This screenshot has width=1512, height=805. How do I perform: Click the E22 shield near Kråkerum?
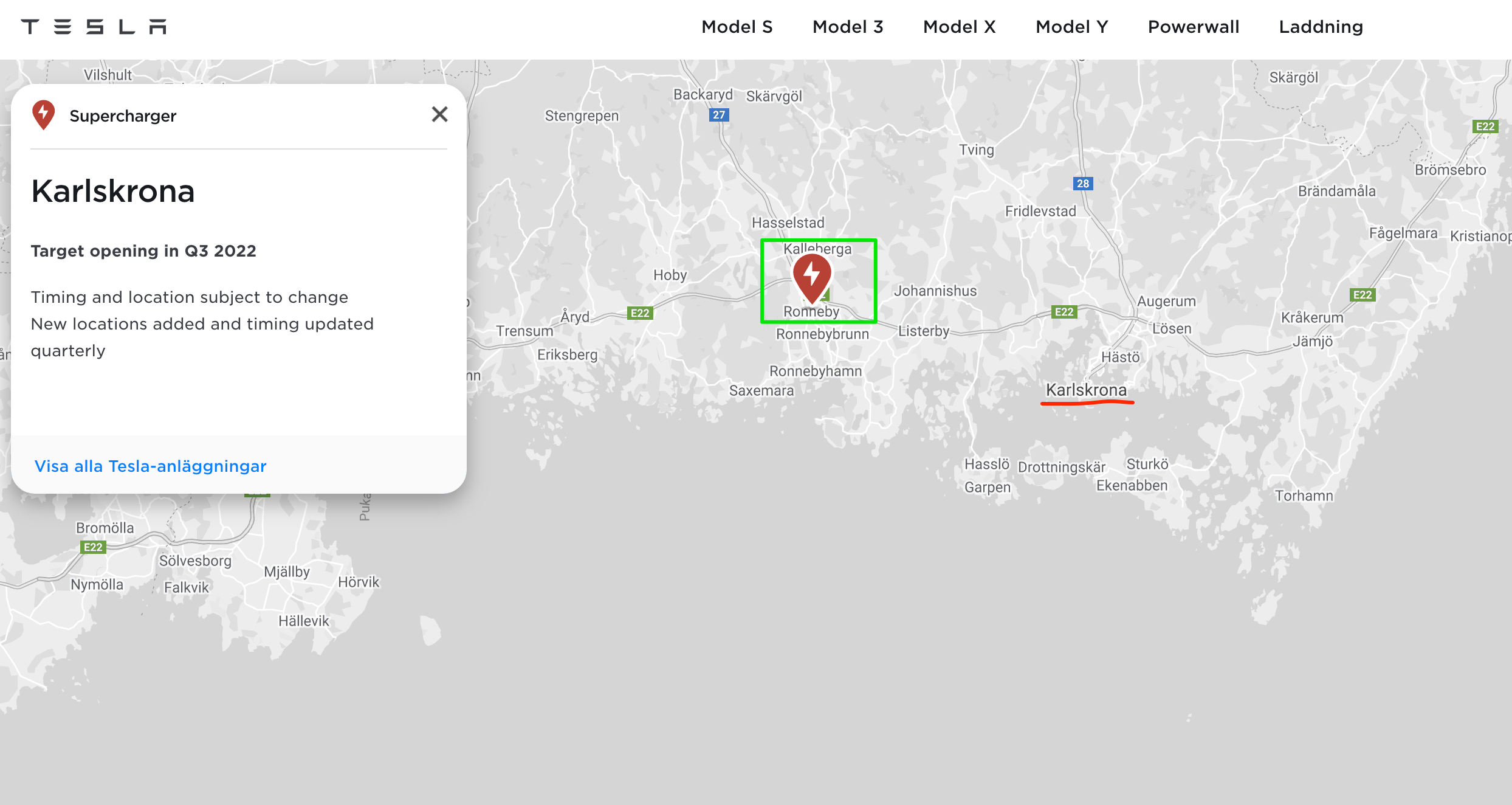[1362, 295]
